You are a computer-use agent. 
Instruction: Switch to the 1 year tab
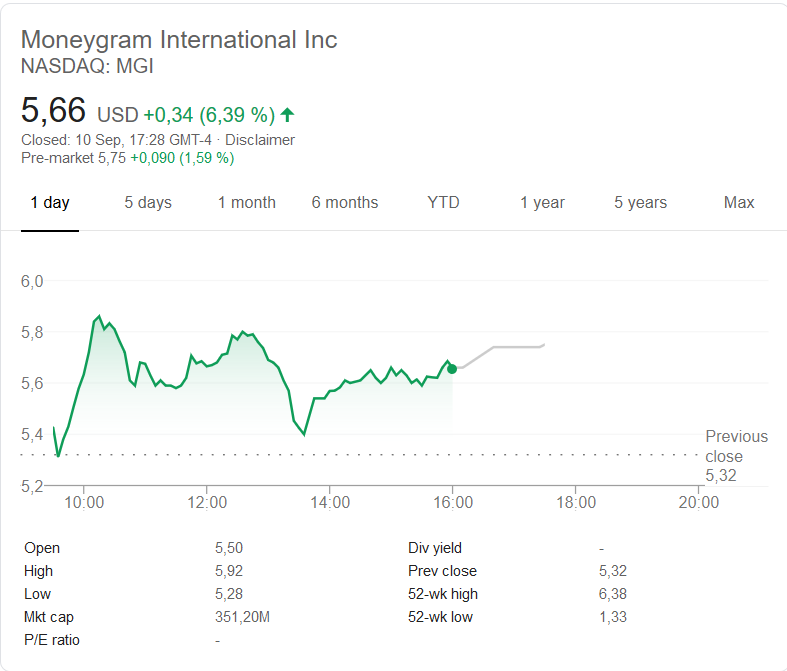542,203
